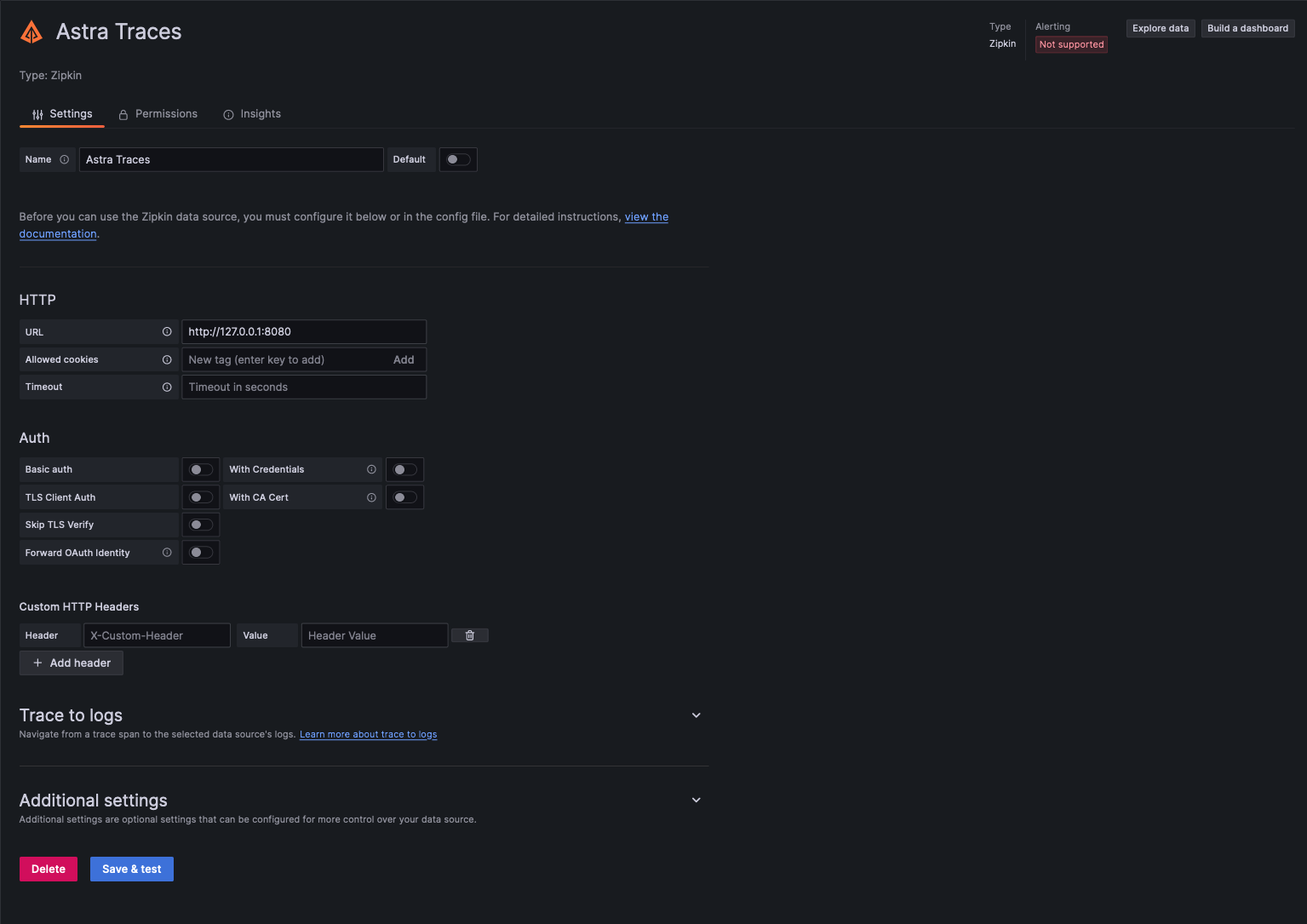Click the Trace to logs heading
This screenshot has width=1307, height=924.
pyautogui.click(x=71, y=715)
